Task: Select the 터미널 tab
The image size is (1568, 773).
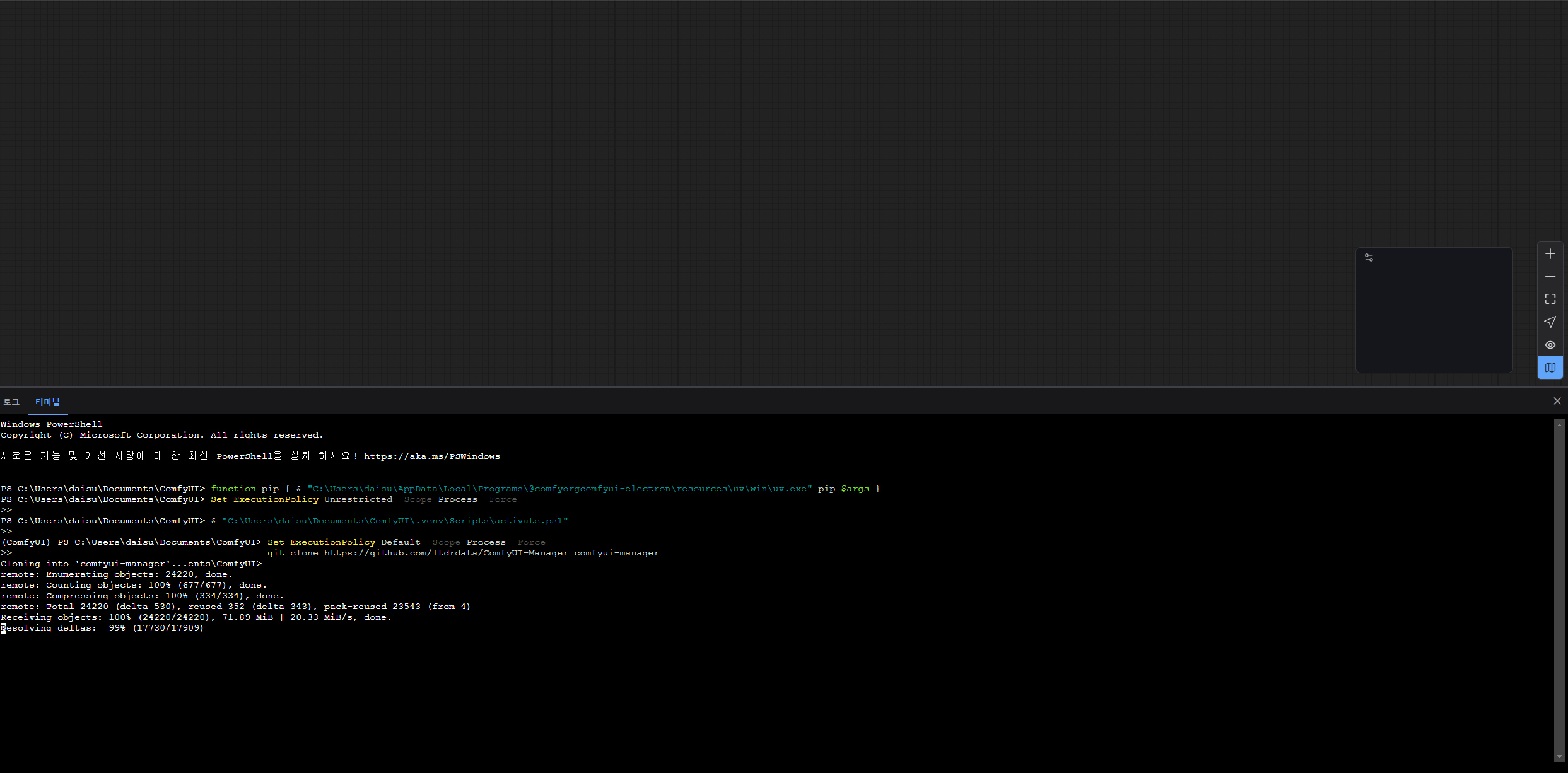Action: [48, 402]
